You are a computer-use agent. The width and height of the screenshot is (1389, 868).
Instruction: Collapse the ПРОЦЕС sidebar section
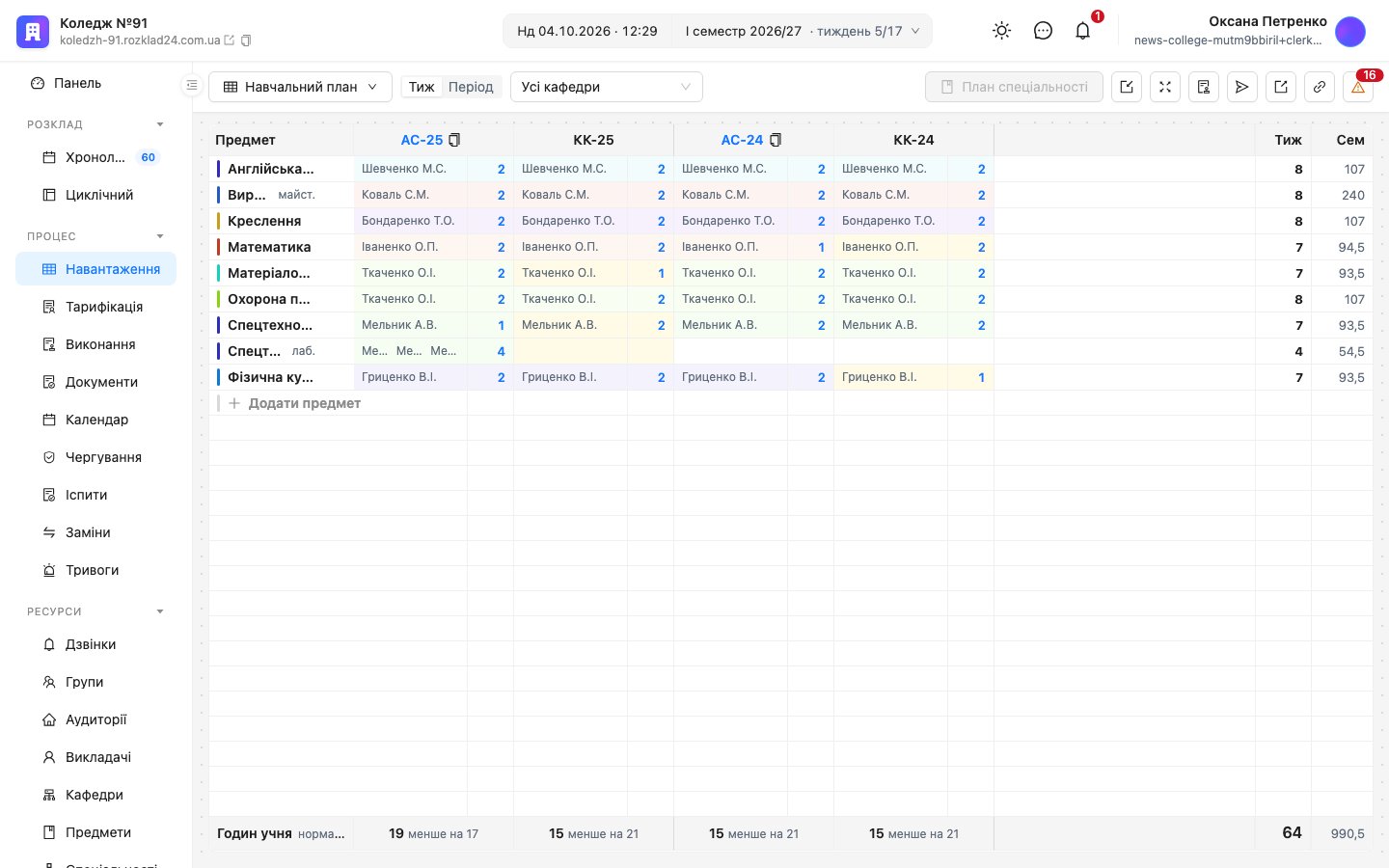tap(160, 236)
